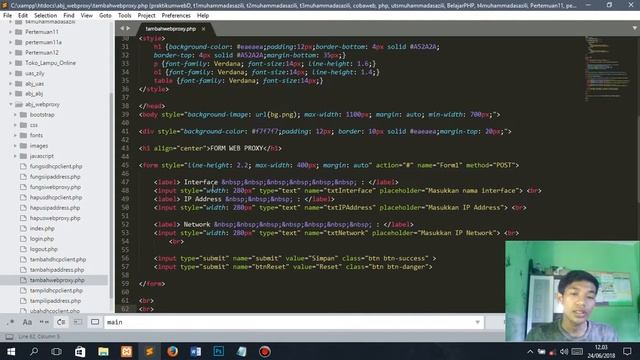Toggle wrap search option
This screenshot has width=640, height=360.
61,322
